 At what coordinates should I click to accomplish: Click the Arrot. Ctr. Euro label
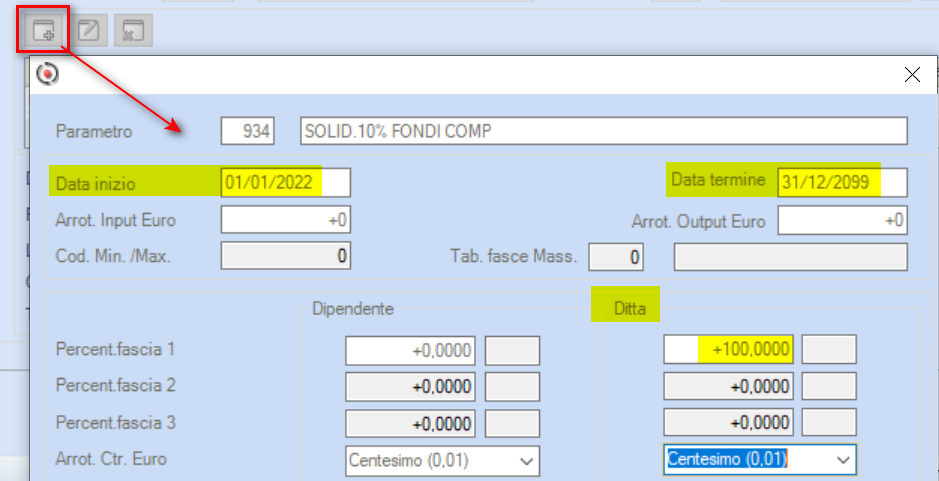tap(111, 459)
